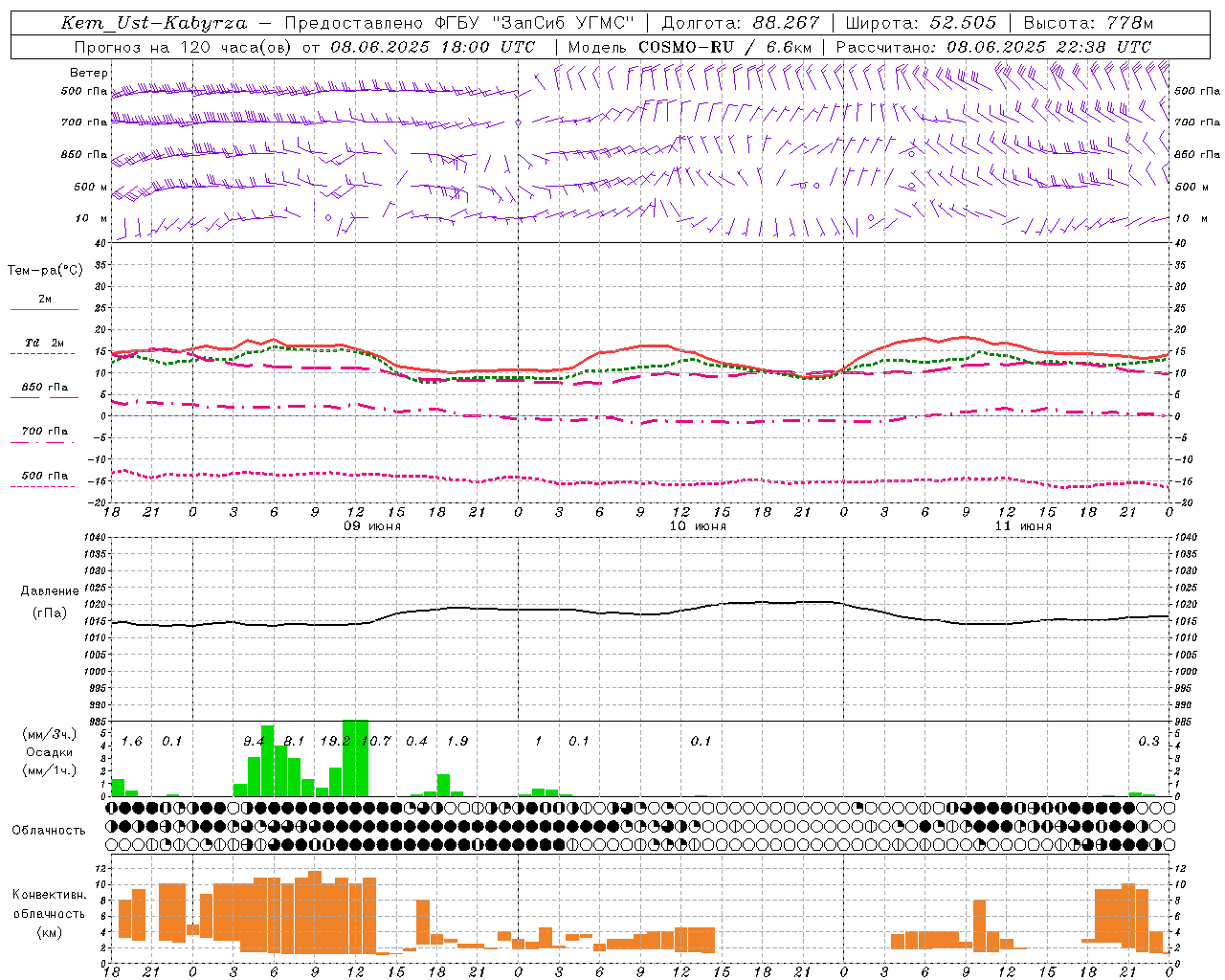The image size is (1225, 980).
Task: Select the "(мм/3ч.)" precipitation unit label
Action: 50,735
